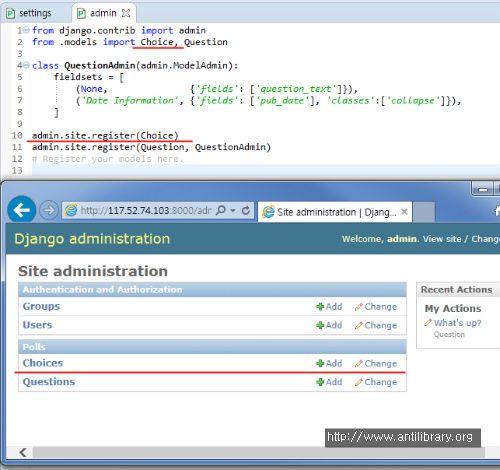Click the Internet Explorer page icon in address bar

(71, 210)
